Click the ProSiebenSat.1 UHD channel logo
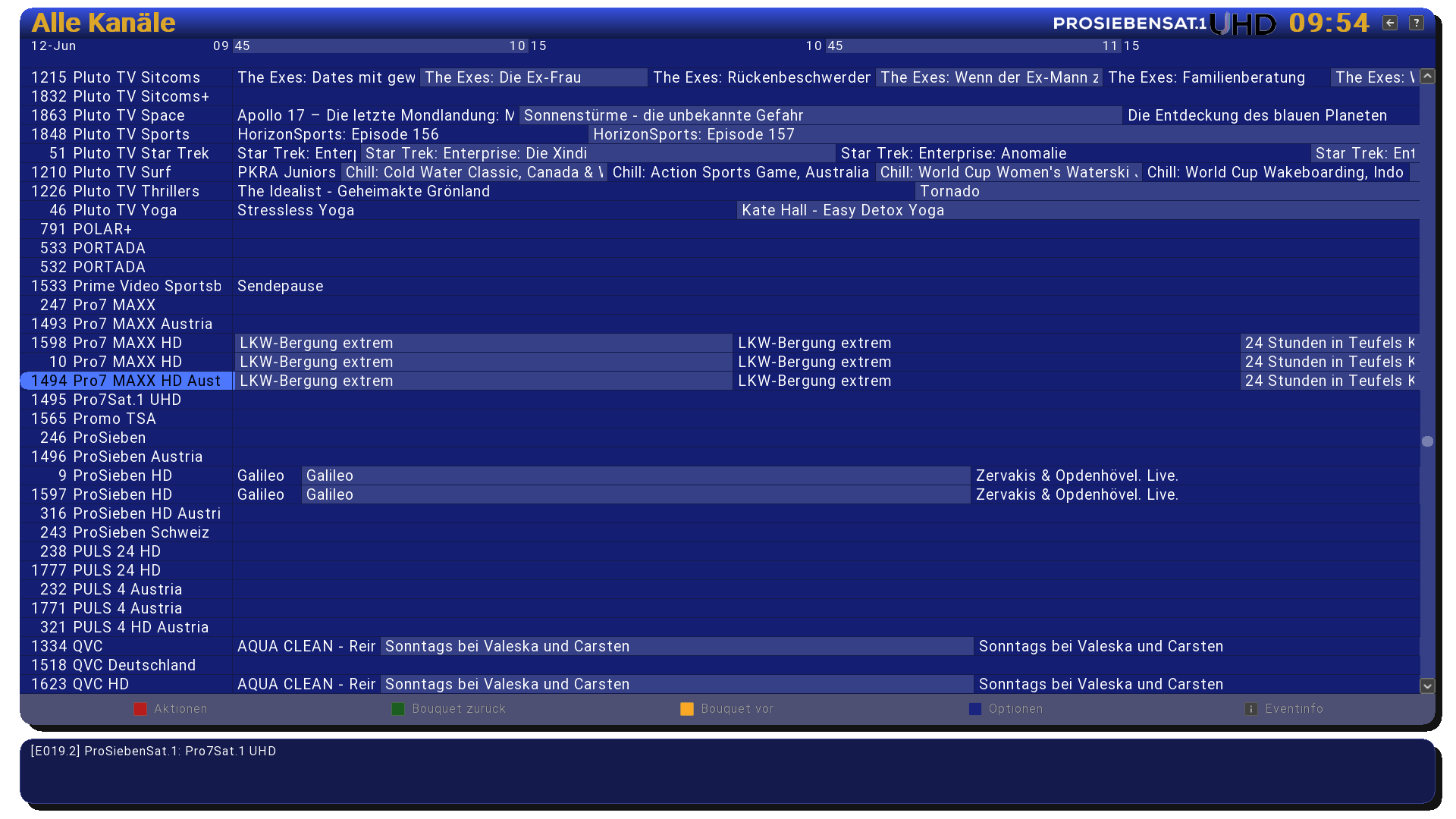1456x819 pixels. (x=1164, y=24)
